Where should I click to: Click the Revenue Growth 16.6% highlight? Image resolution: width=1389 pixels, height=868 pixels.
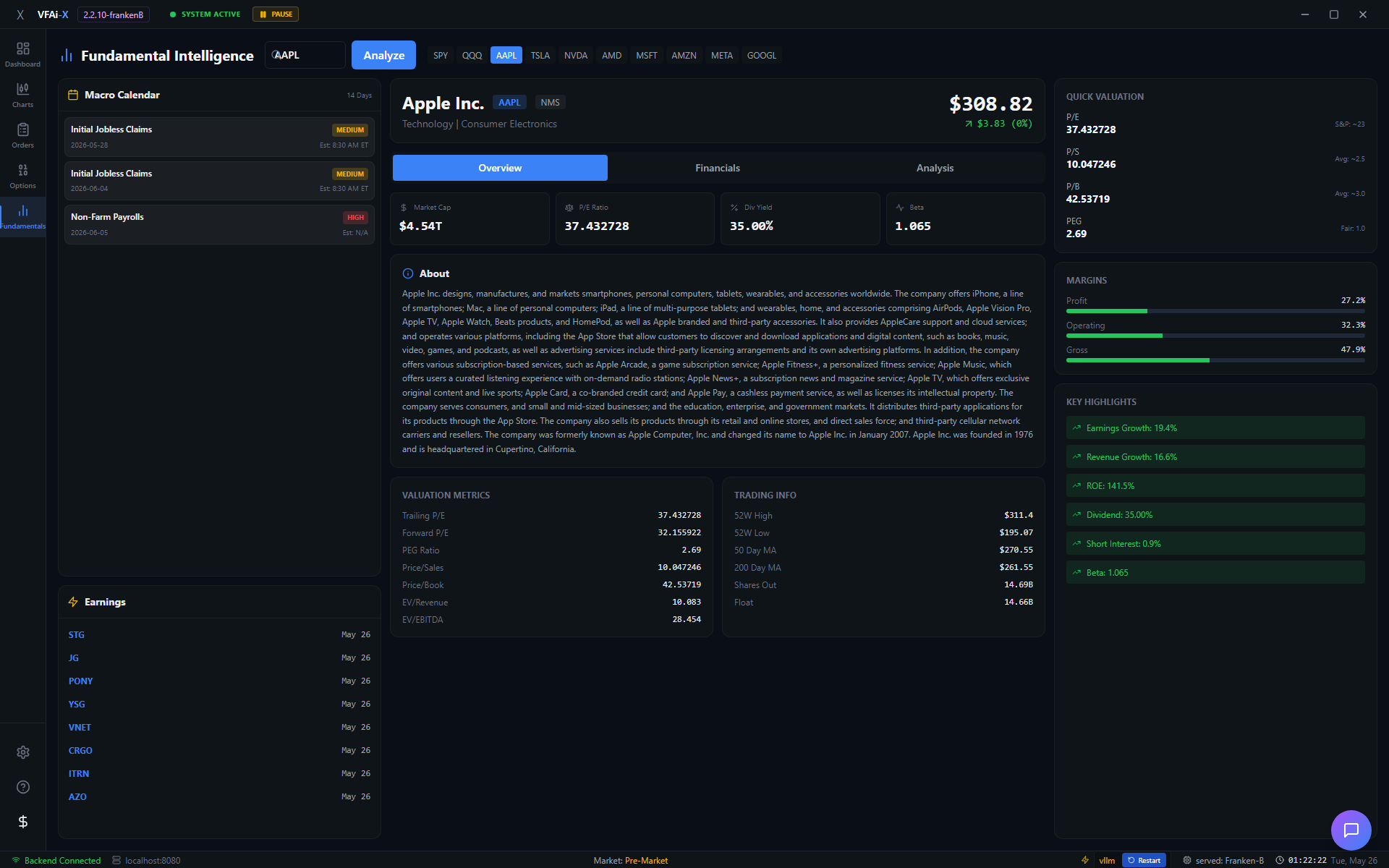pos(1215,456)
